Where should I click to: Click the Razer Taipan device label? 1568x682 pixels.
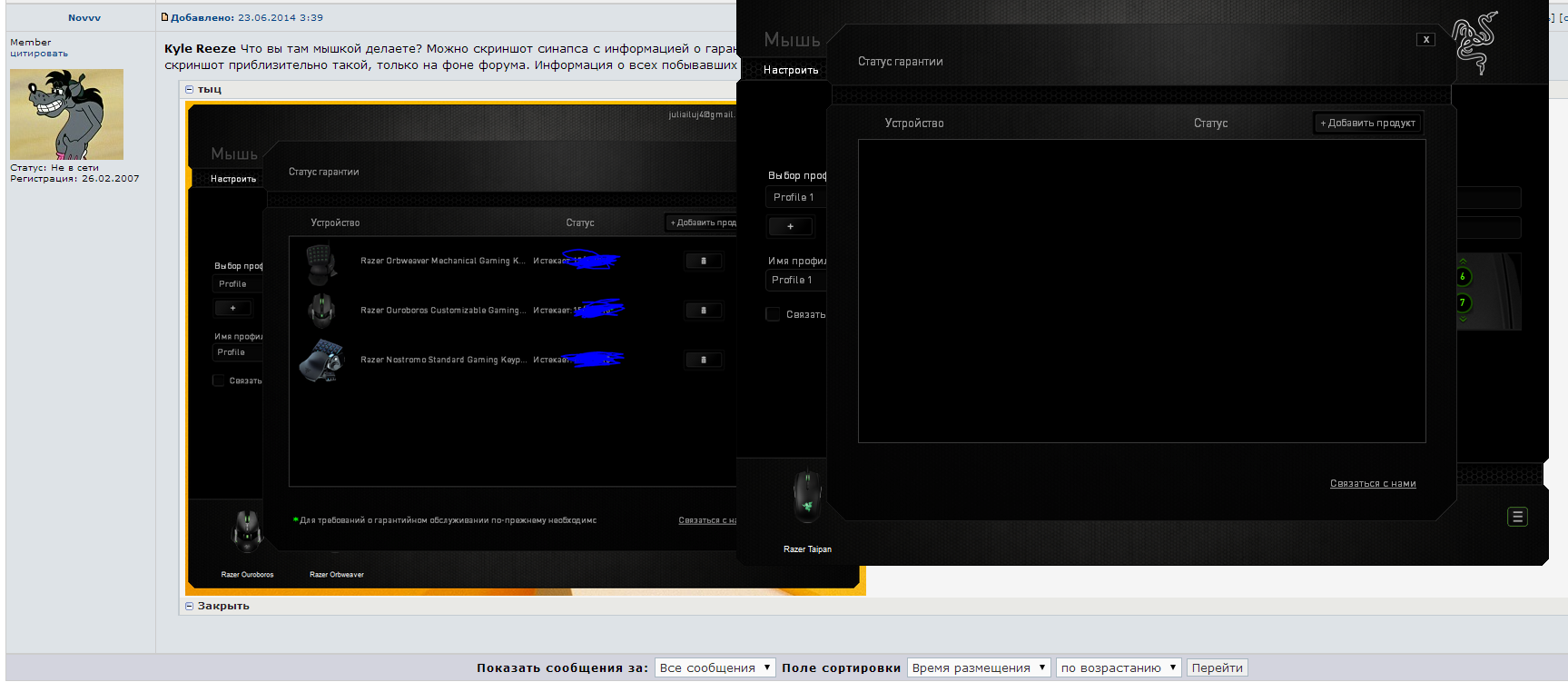tap(807, 549)
